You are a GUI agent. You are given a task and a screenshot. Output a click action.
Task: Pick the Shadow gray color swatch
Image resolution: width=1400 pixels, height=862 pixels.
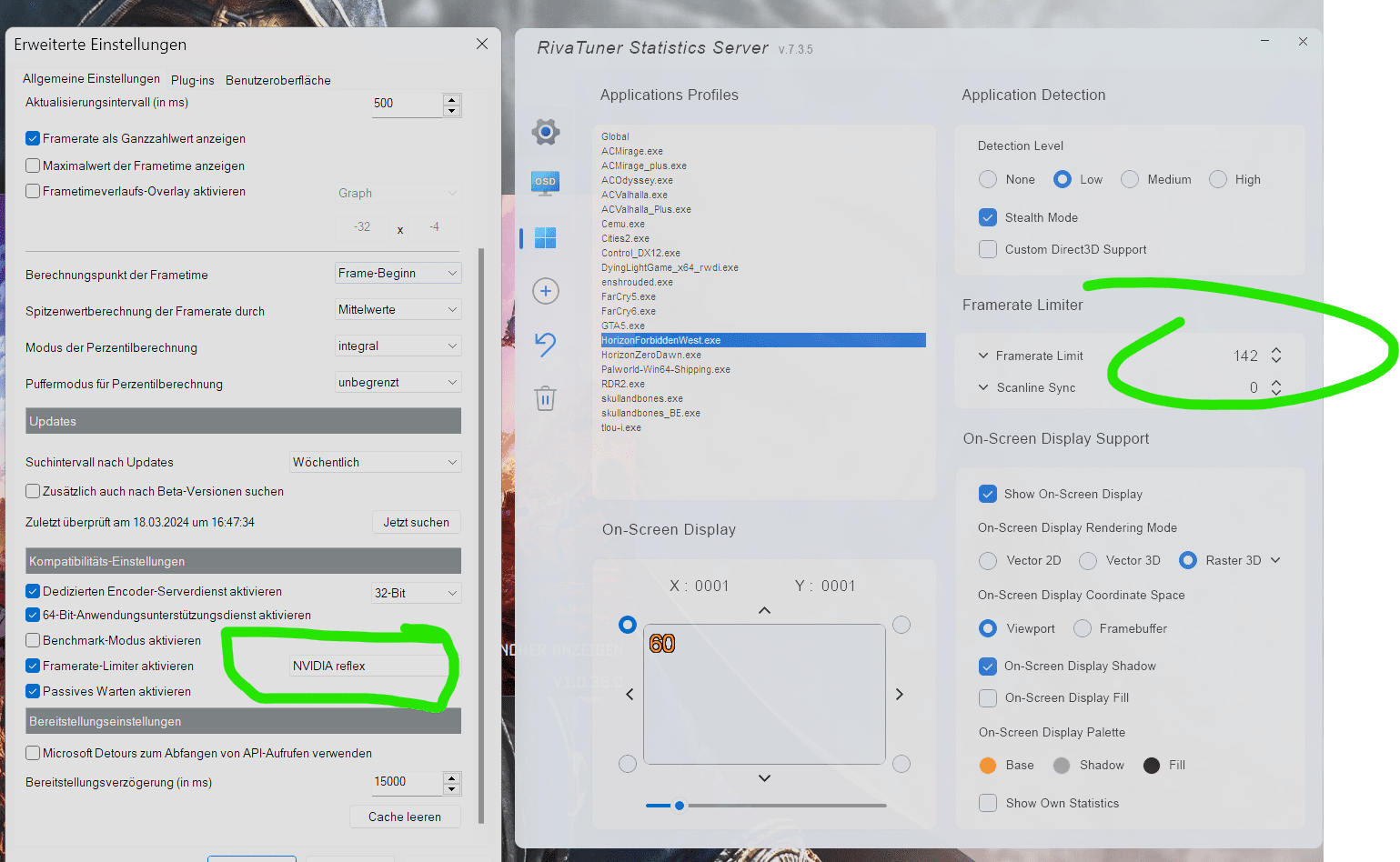point(1062,766)
